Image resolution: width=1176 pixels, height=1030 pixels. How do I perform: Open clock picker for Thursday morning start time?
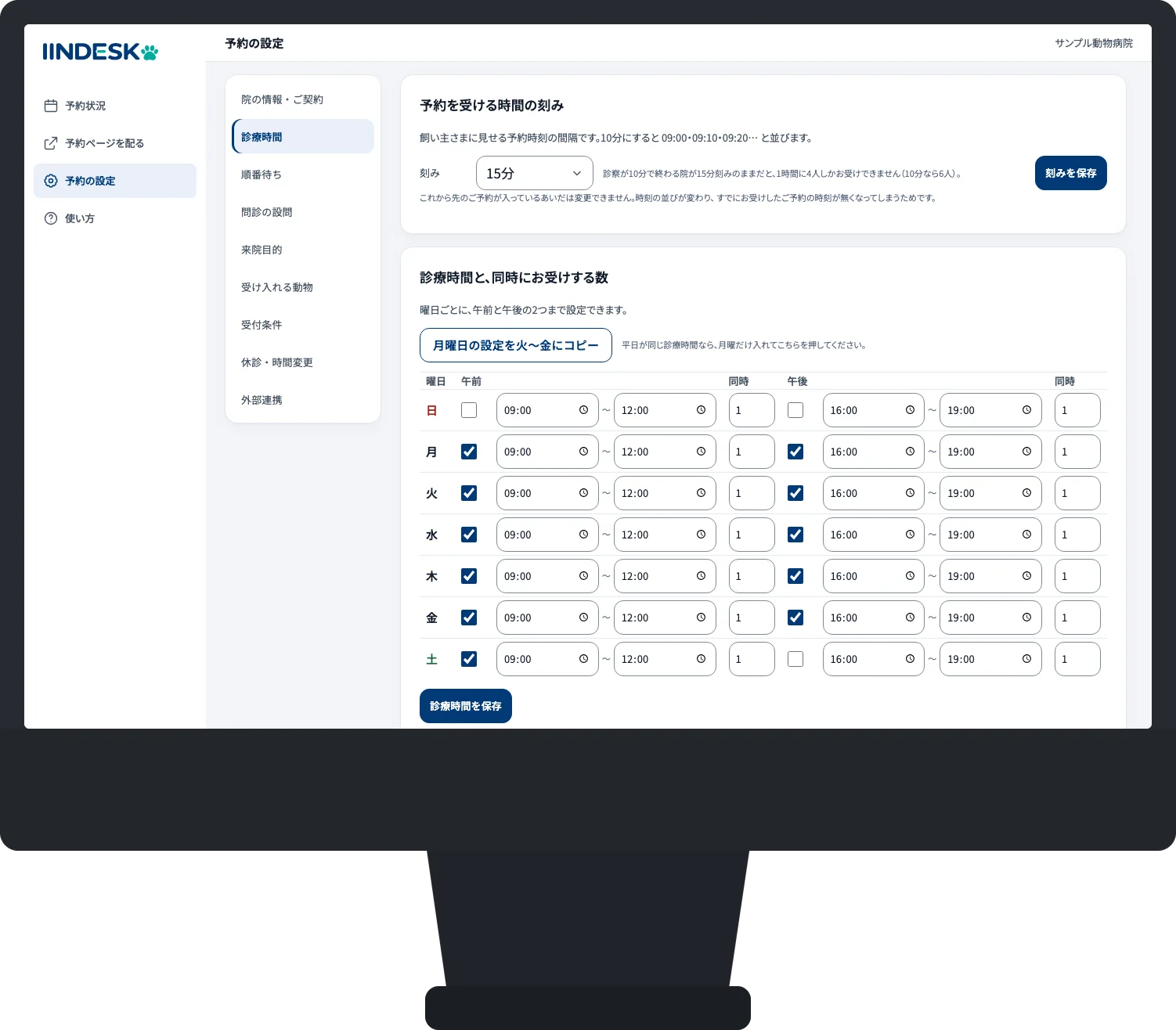point(583,576)
